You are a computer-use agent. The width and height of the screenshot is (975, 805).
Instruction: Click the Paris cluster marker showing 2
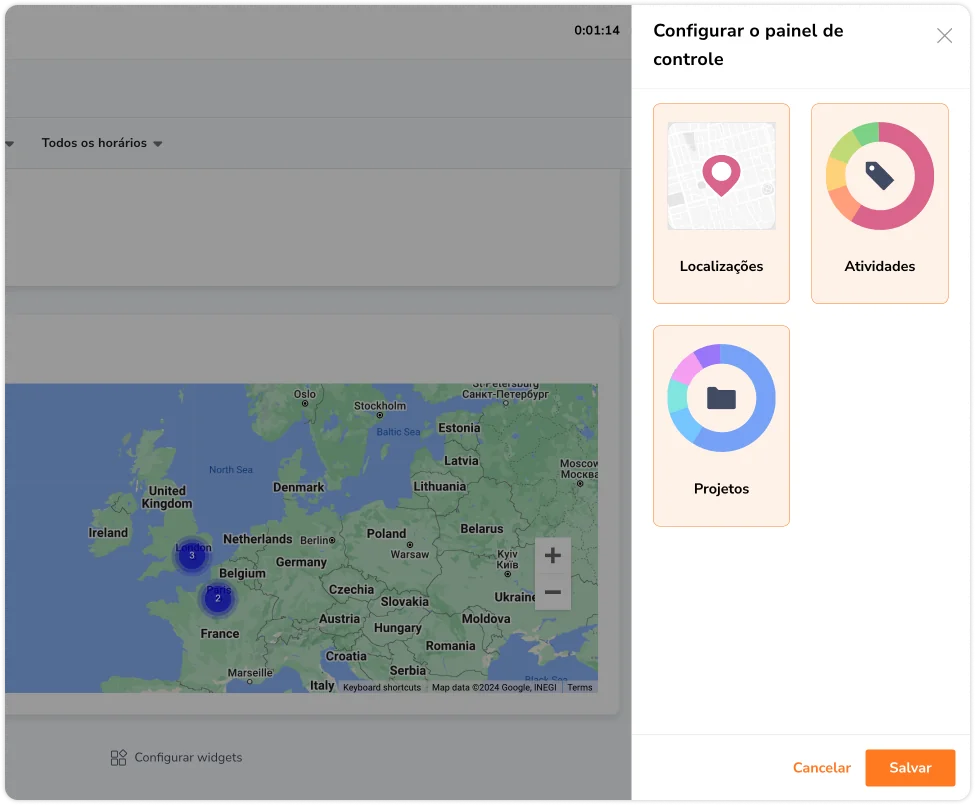pyautogui.click(x=218, y=598)
